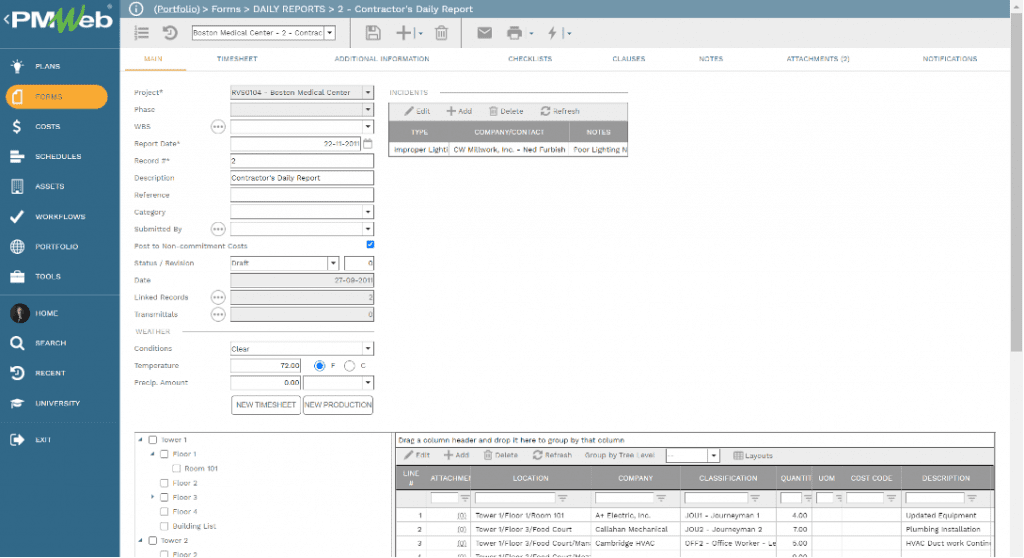Open the Schedules icon in sidebar
Viewport: 1024px width, 558px height.
click(x=17, y=156)
